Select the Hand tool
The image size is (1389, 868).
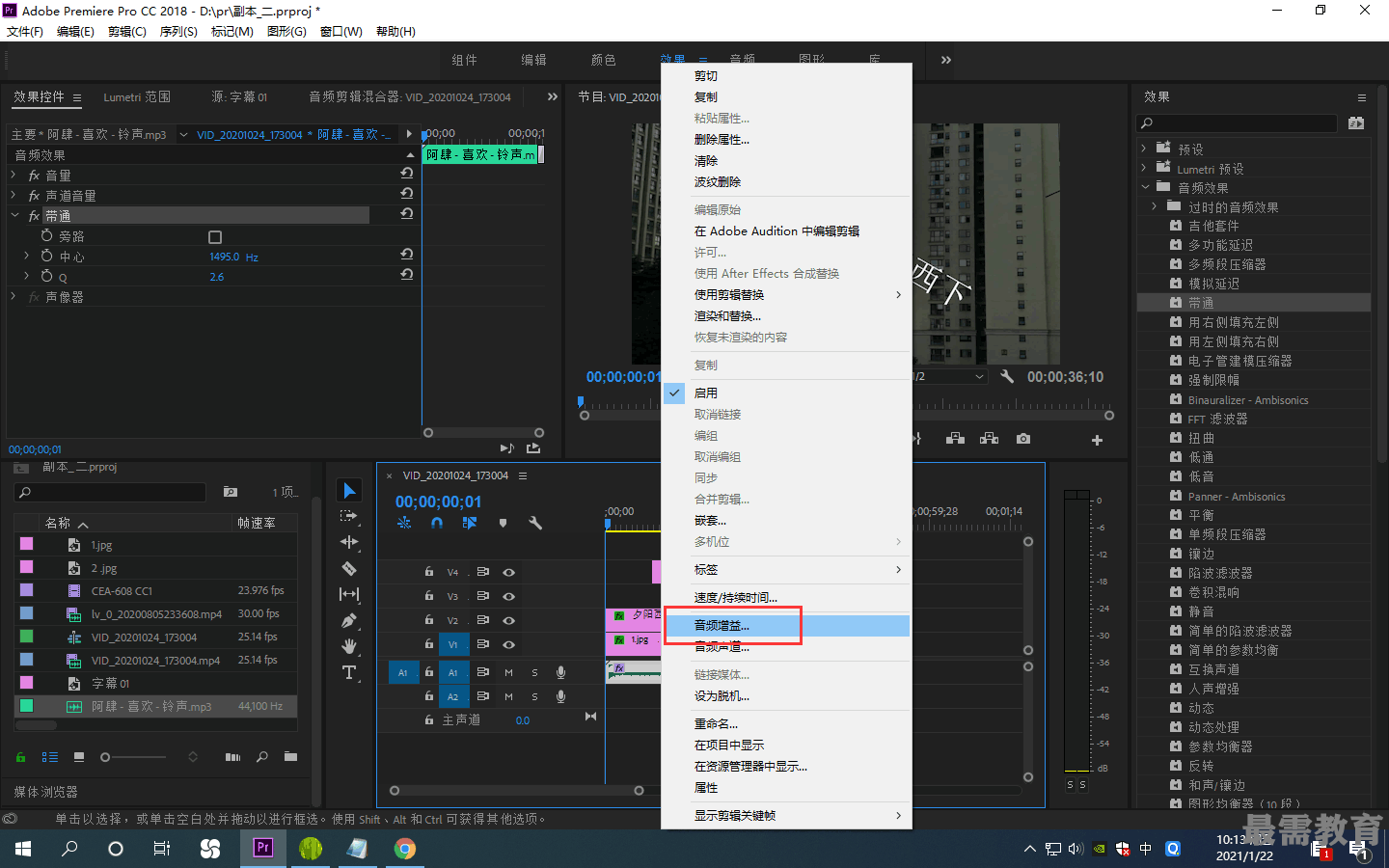349,646
